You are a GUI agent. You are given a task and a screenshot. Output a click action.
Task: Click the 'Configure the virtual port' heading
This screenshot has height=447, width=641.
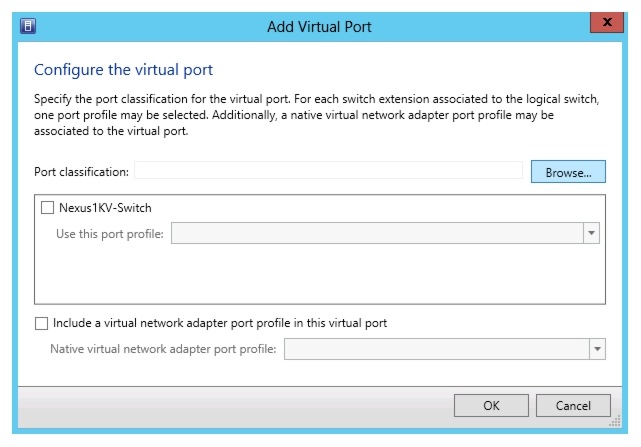[x=124, y=71]
